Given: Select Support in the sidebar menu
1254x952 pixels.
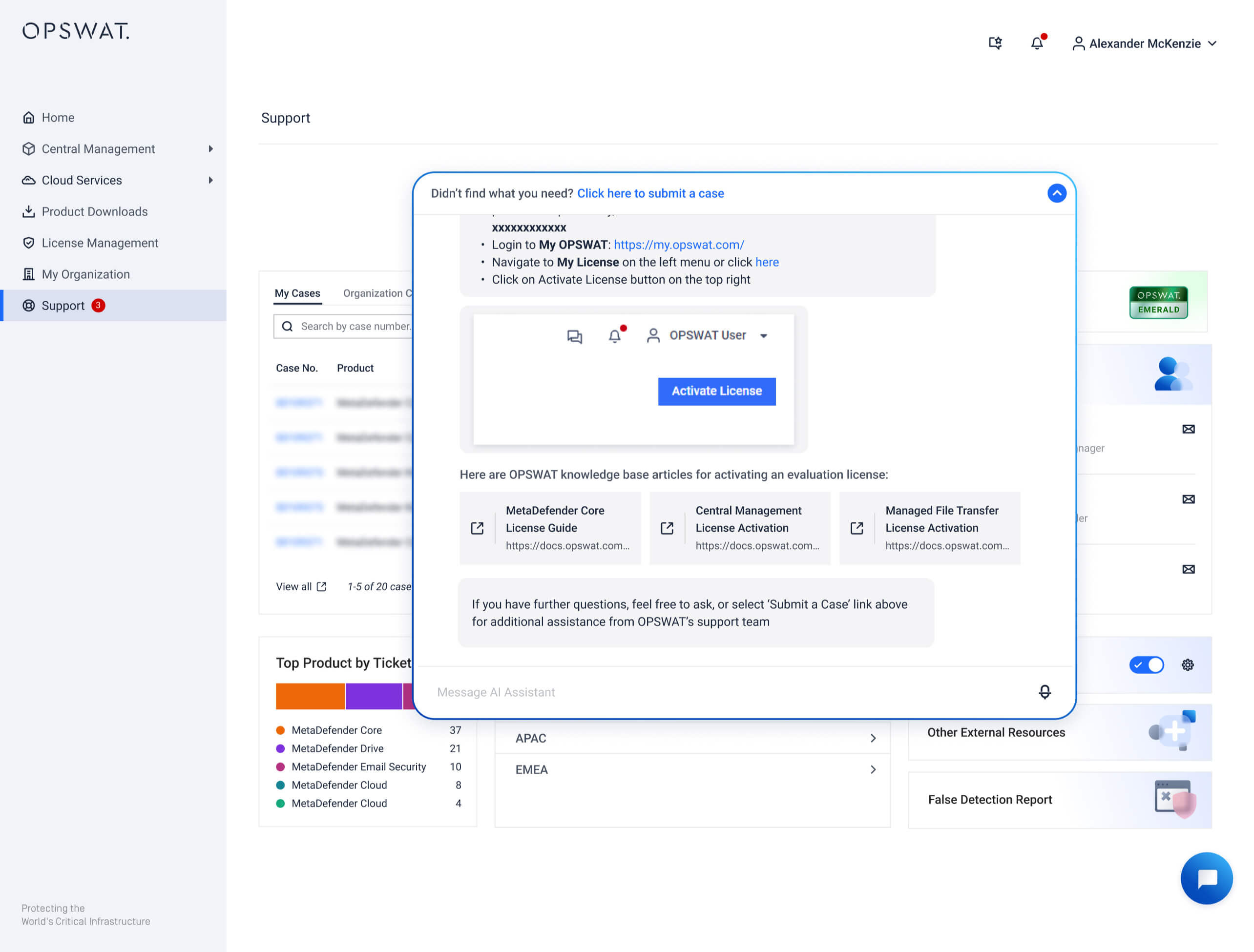Looking at the screenshot, I should (63, 306).
